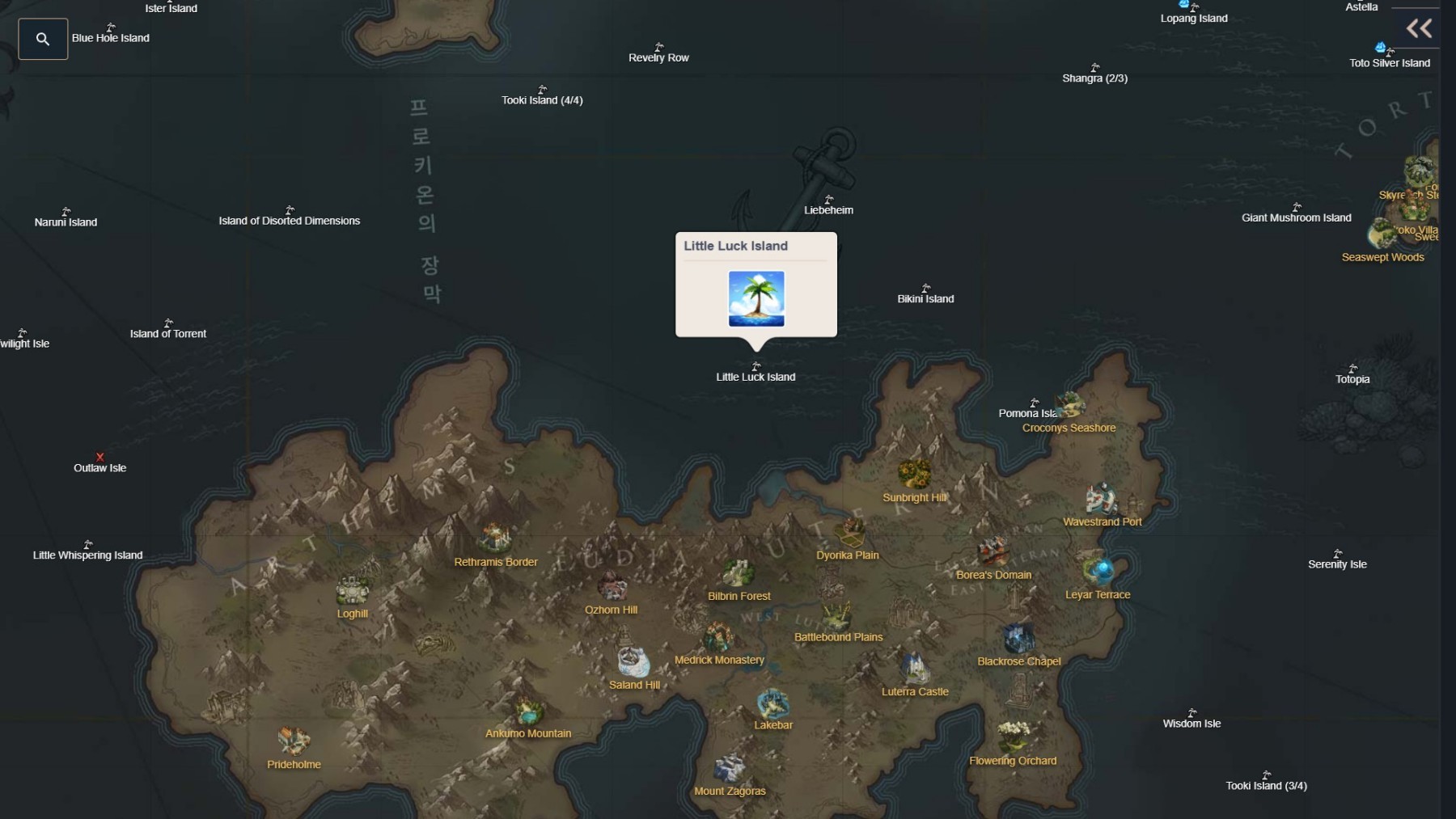Image resolution: width=1456 pixels, height=819 pixels.
Task: Select the Little Whispering Island marker
Action: (87, 544)
